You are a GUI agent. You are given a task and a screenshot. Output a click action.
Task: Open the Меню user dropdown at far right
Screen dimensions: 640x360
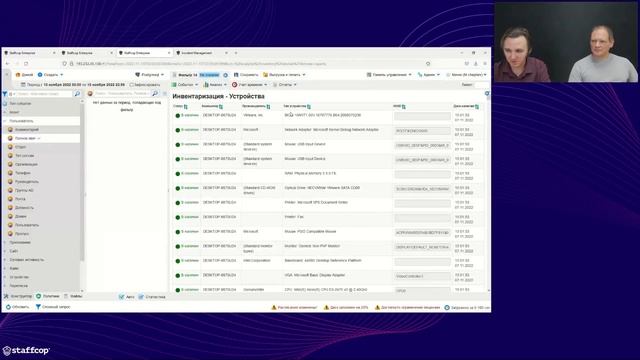pyautogui.click(x=467, y=75)
